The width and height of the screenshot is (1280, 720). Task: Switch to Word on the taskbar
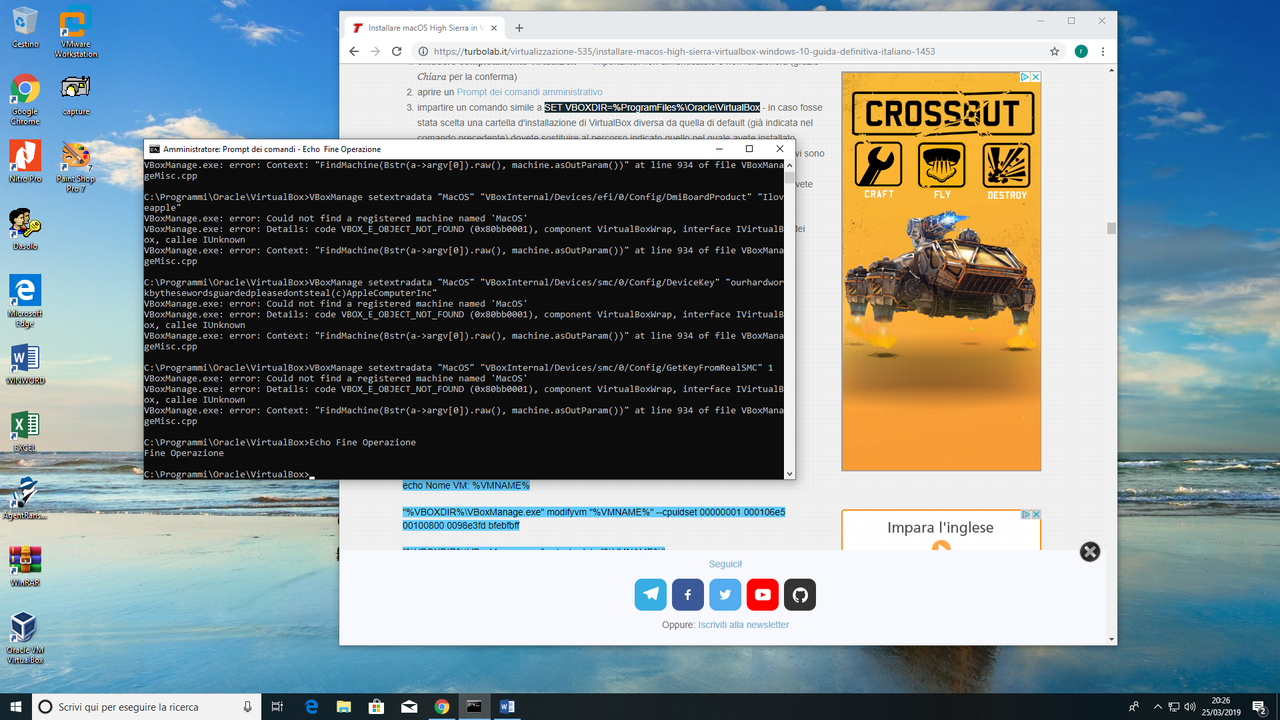coord(506,706)
